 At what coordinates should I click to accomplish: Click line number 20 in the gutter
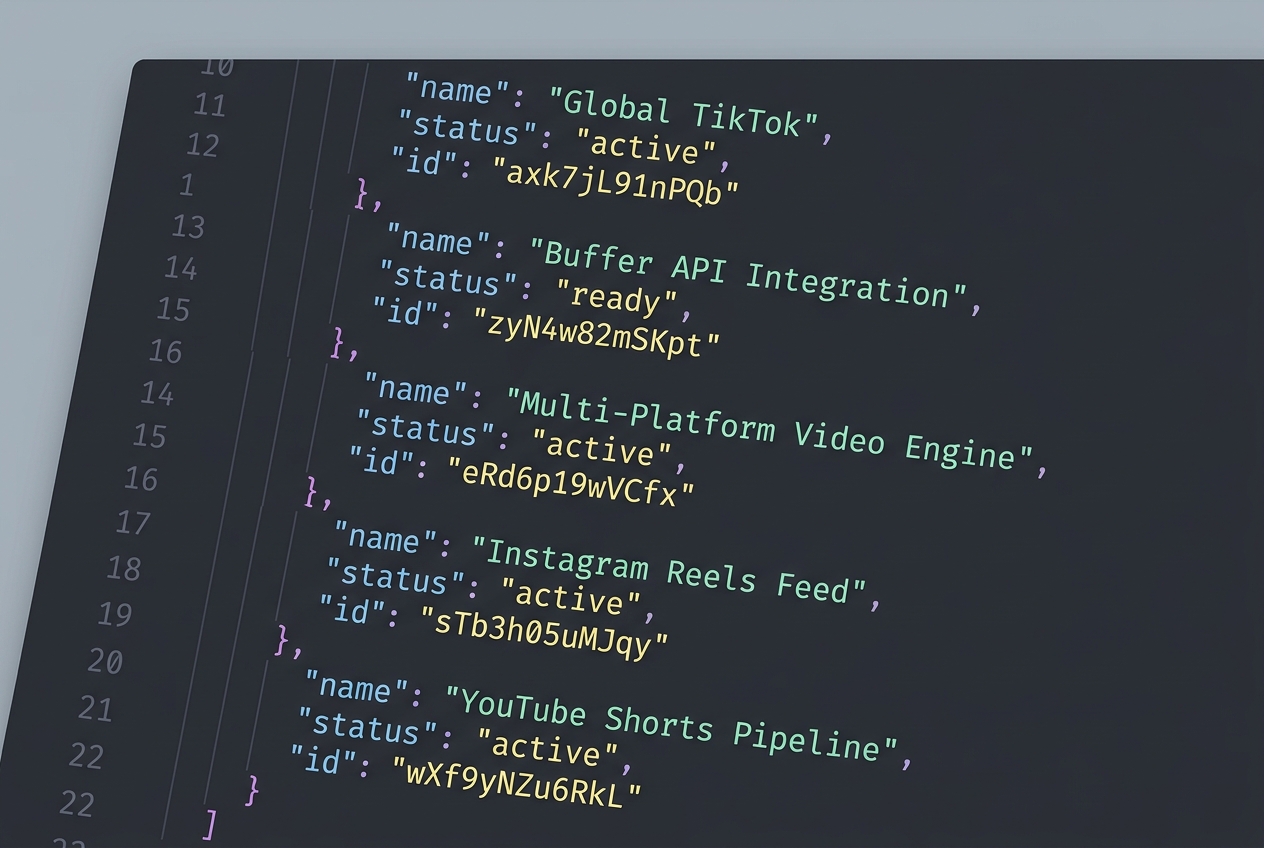tap(105, 660)
